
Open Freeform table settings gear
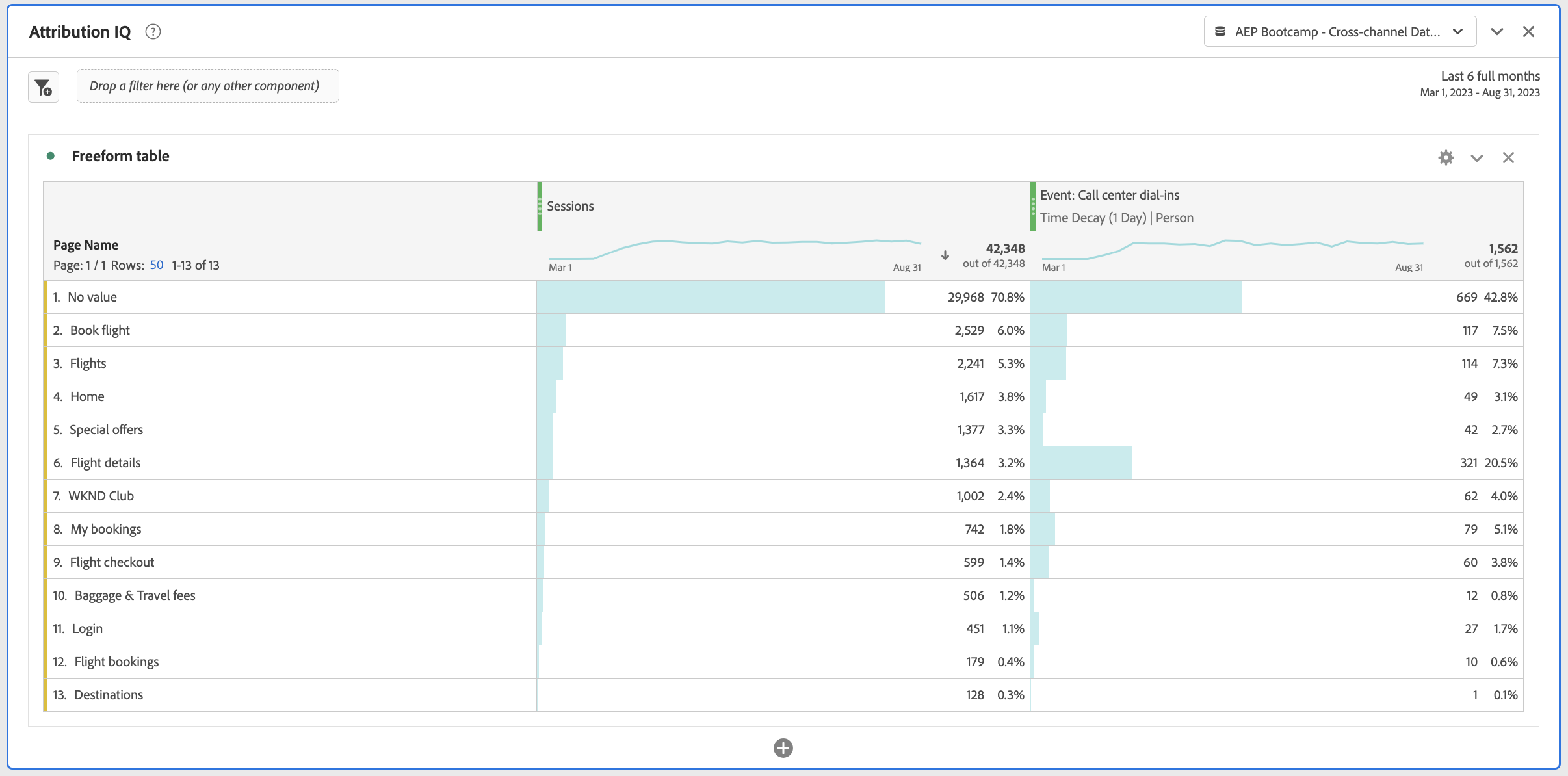1446,157
